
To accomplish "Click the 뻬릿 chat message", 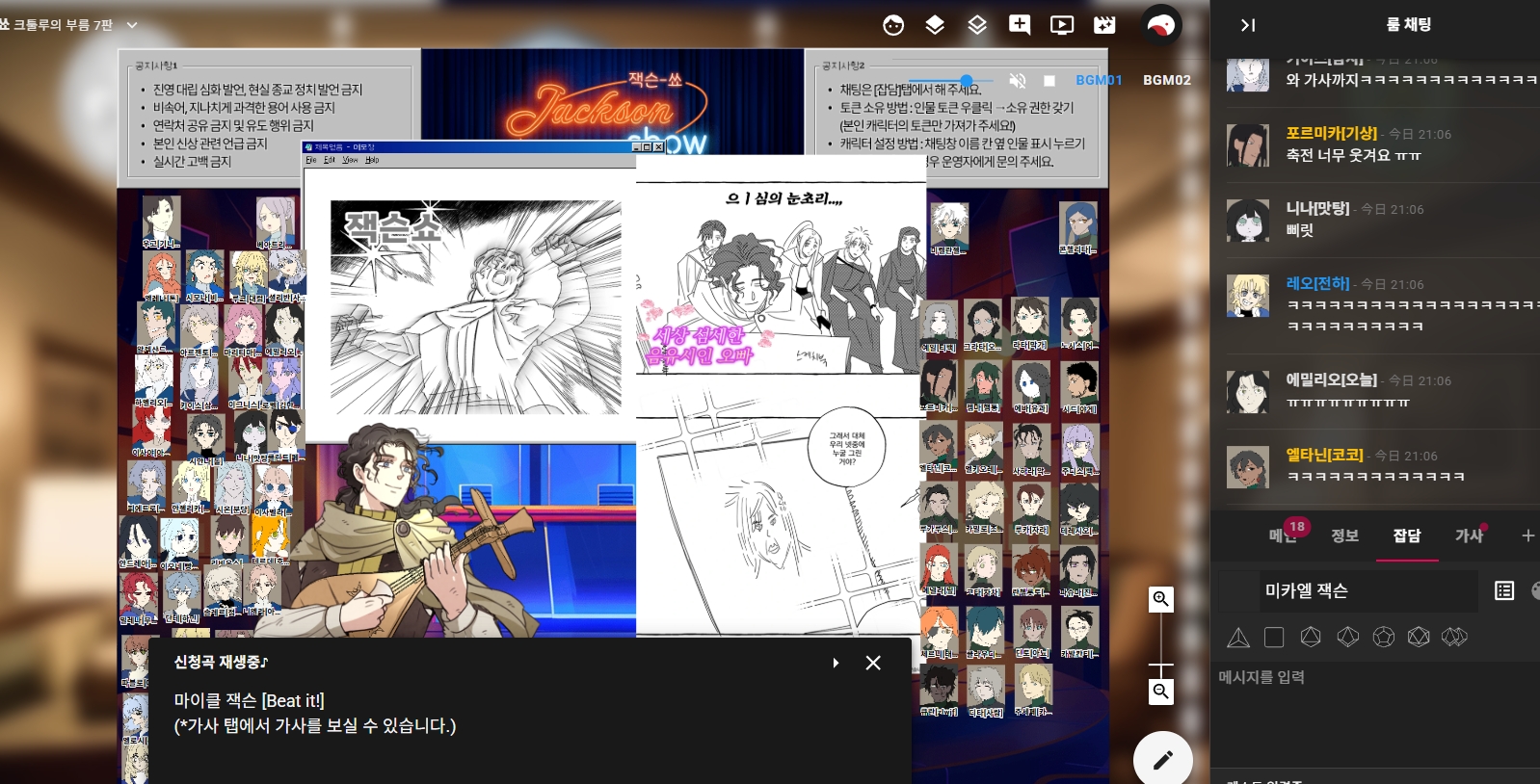I will [1299, 230].
